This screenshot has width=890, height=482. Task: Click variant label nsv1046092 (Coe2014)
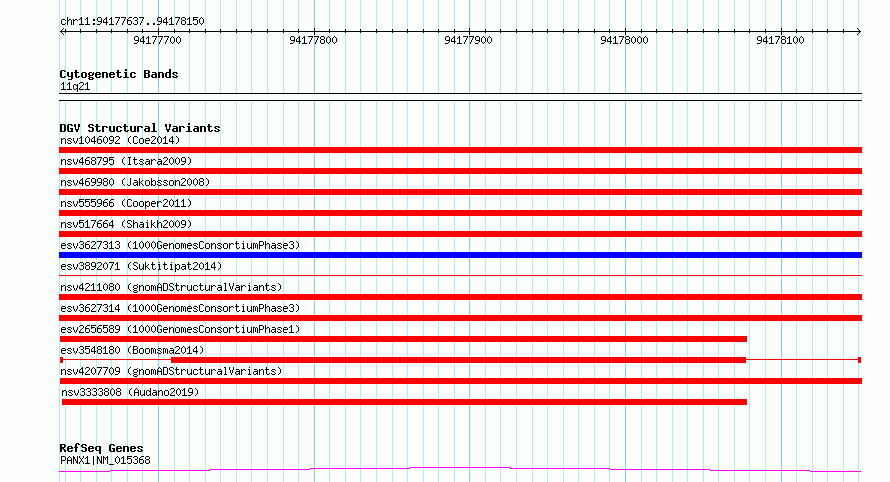coord(120,140)
